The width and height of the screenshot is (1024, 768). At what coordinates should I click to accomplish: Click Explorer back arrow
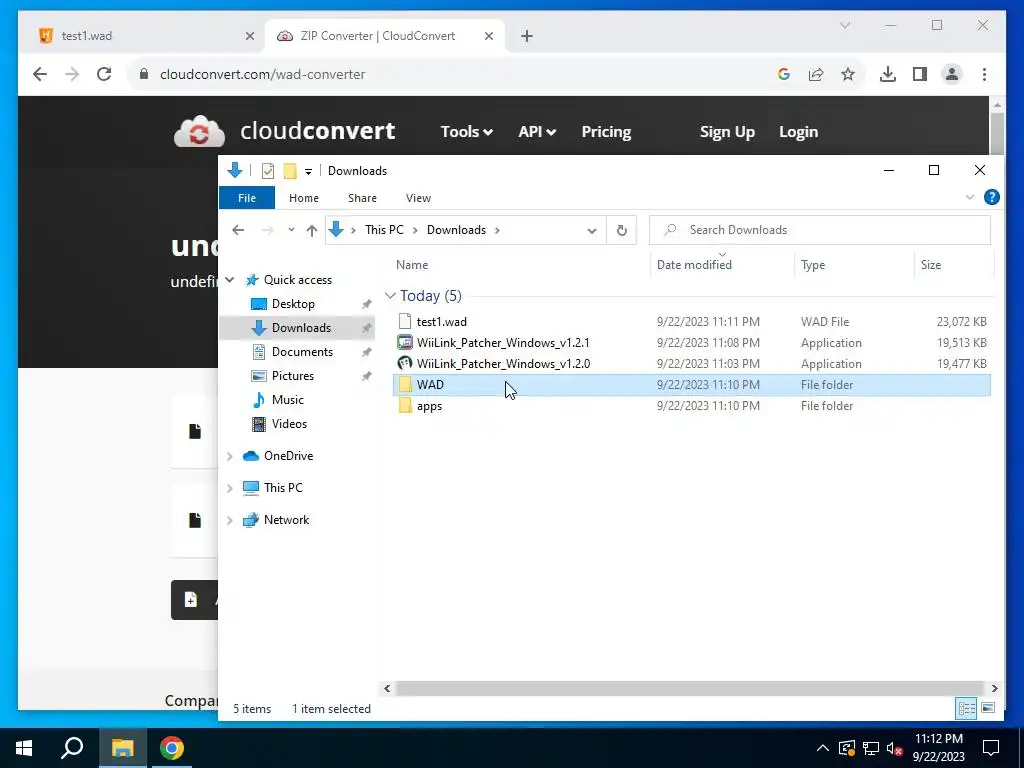pyautogui.click(x=238, y=230)
